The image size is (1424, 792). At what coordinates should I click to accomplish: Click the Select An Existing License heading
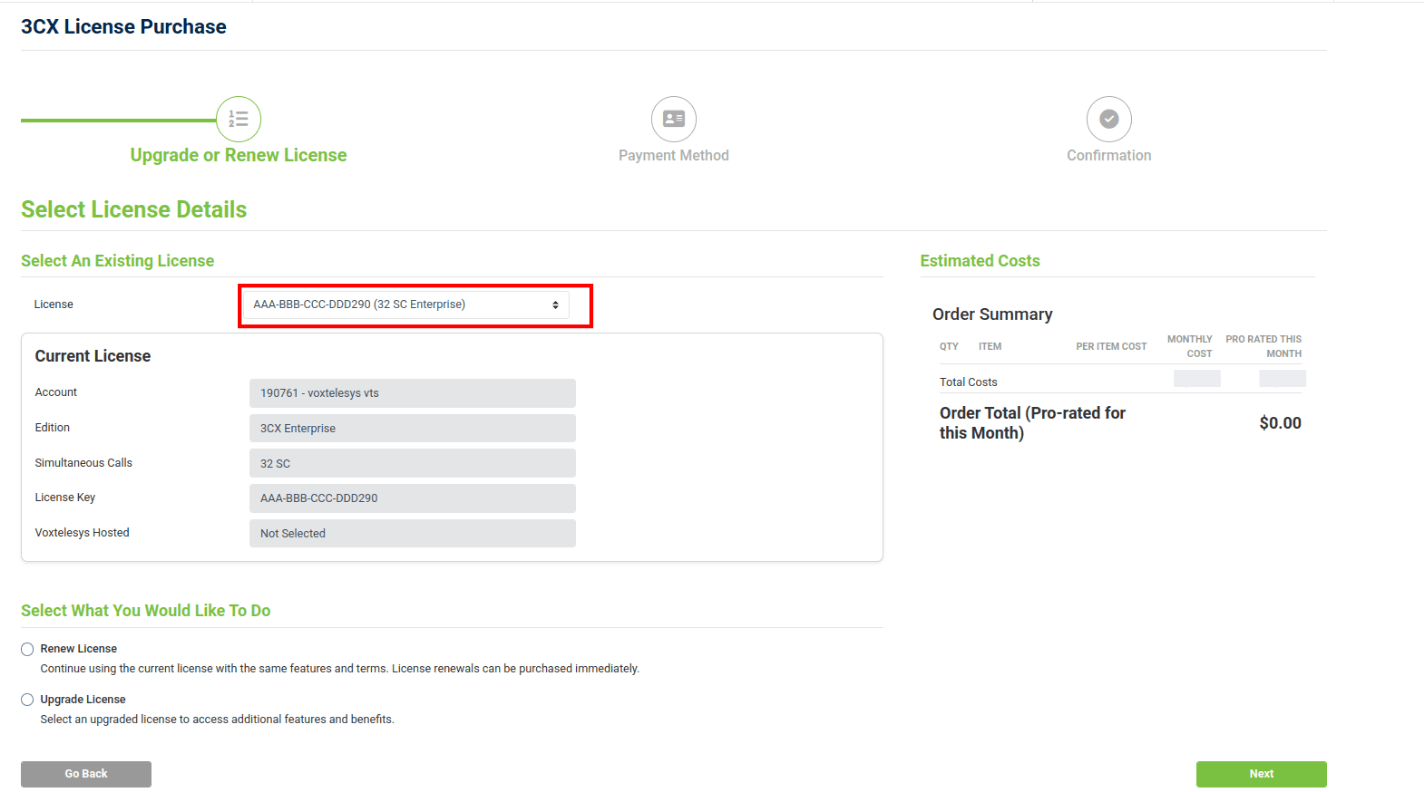click(x=117, y=261)
